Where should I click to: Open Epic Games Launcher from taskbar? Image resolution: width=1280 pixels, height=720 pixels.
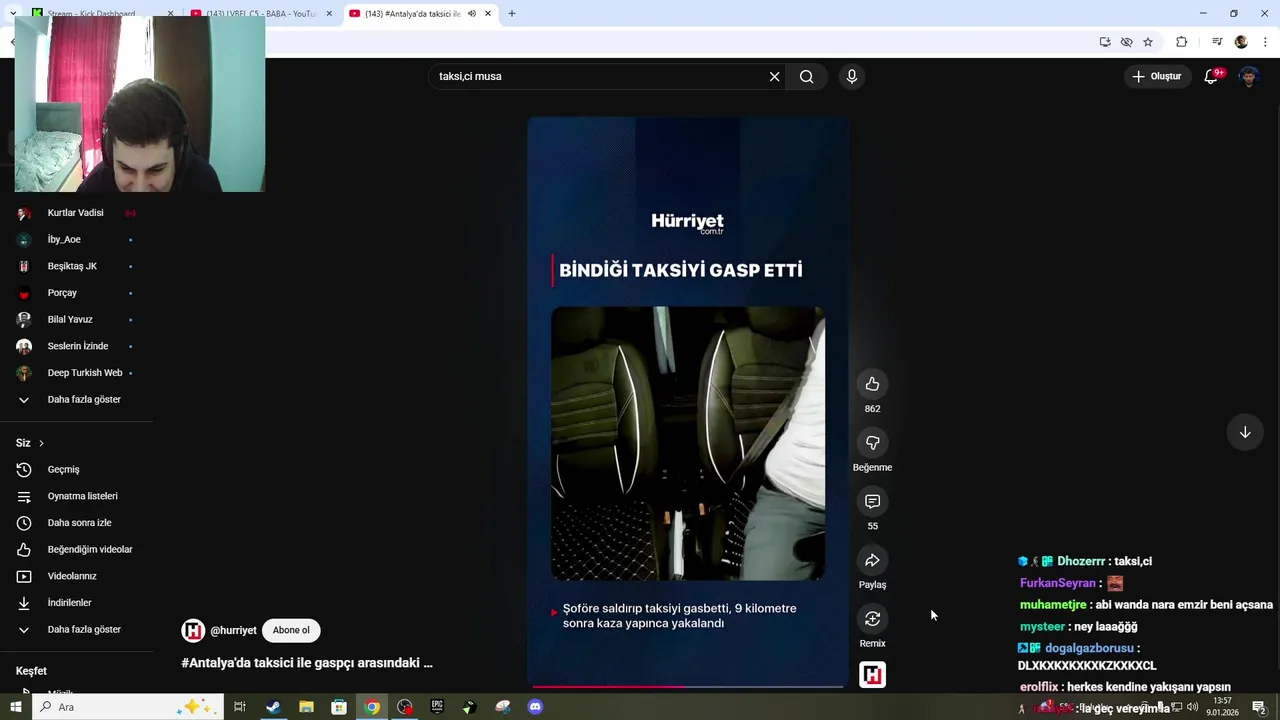tap(437, 707)
